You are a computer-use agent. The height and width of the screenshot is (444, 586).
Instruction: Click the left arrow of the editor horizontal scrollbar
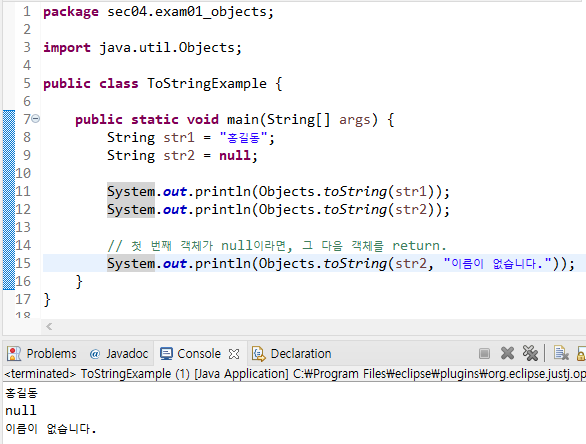[49, 327]
